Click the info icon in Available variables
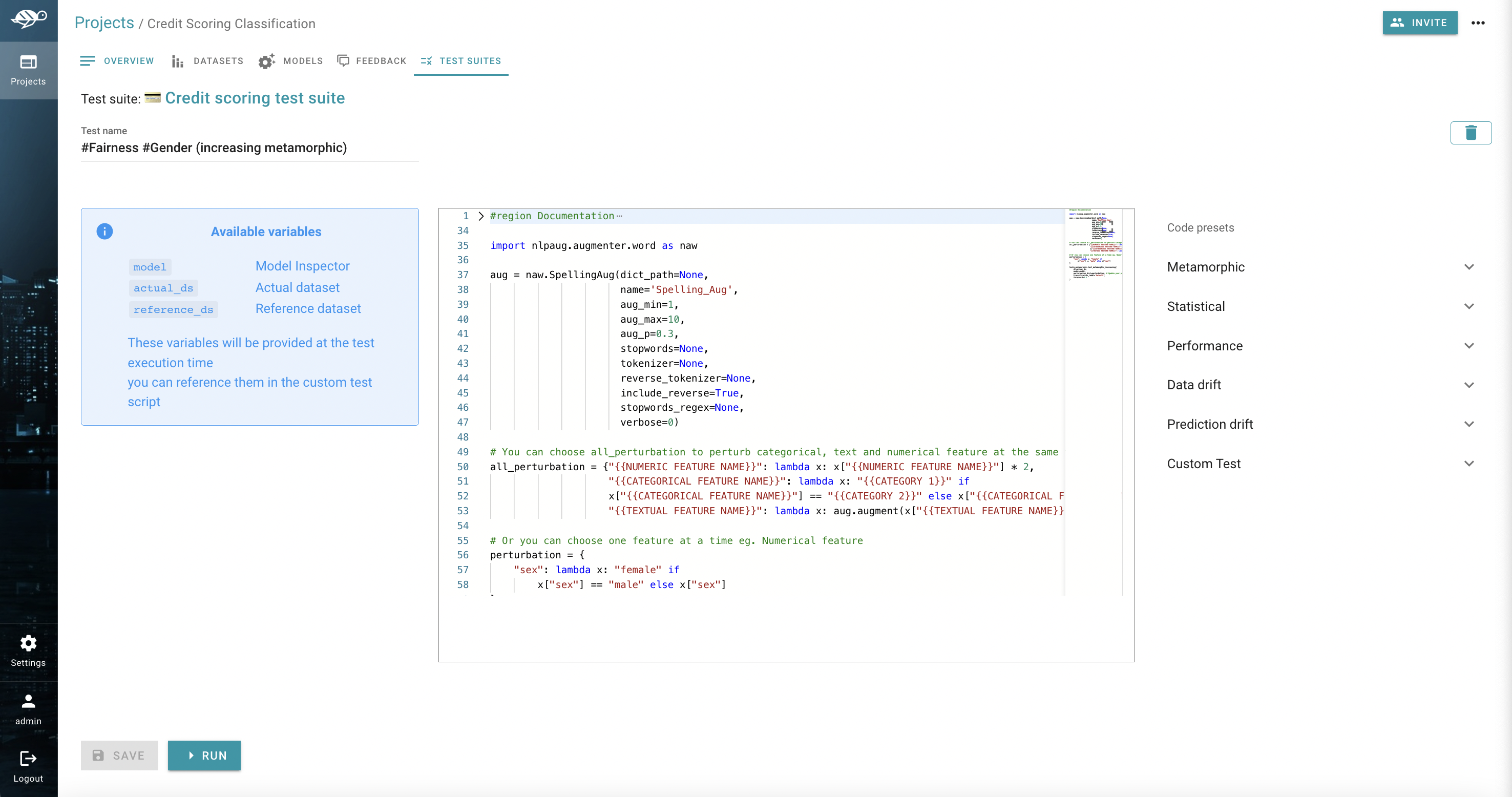Image resolution: width=1512 pixels, height=797 pixels. [x=104, y=231]
